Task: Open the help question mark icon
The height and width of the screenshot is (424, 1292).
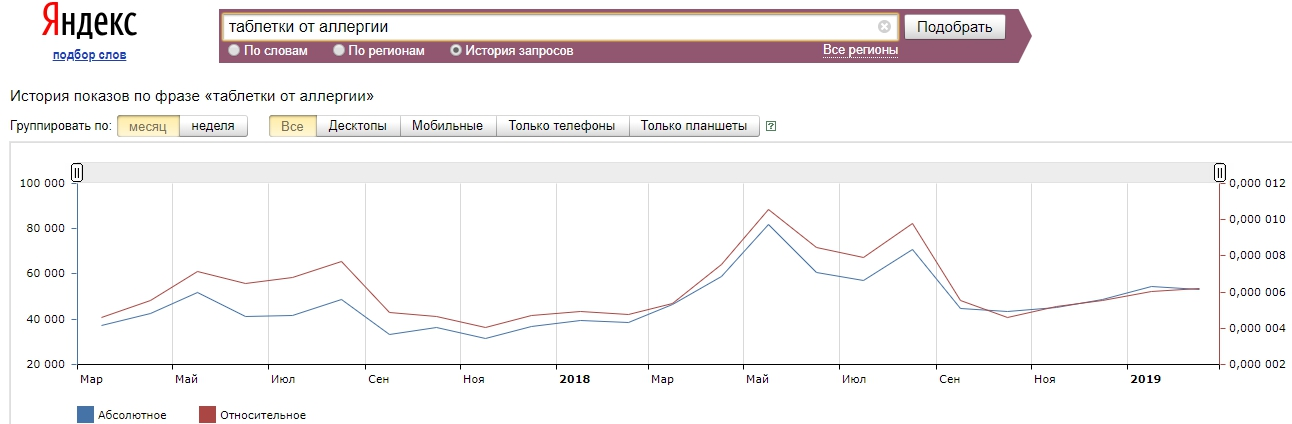Action: coord(770,126)
